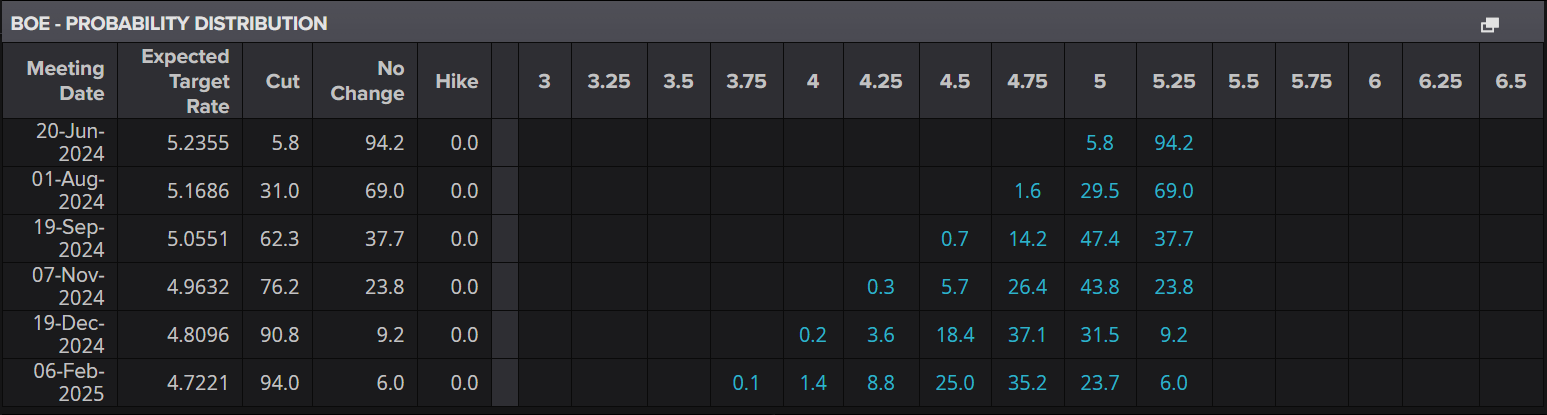The width and height of the screenshot is (1547, 415).
Task: Select the '5.5' rate column header
Action: [1243, 81]
